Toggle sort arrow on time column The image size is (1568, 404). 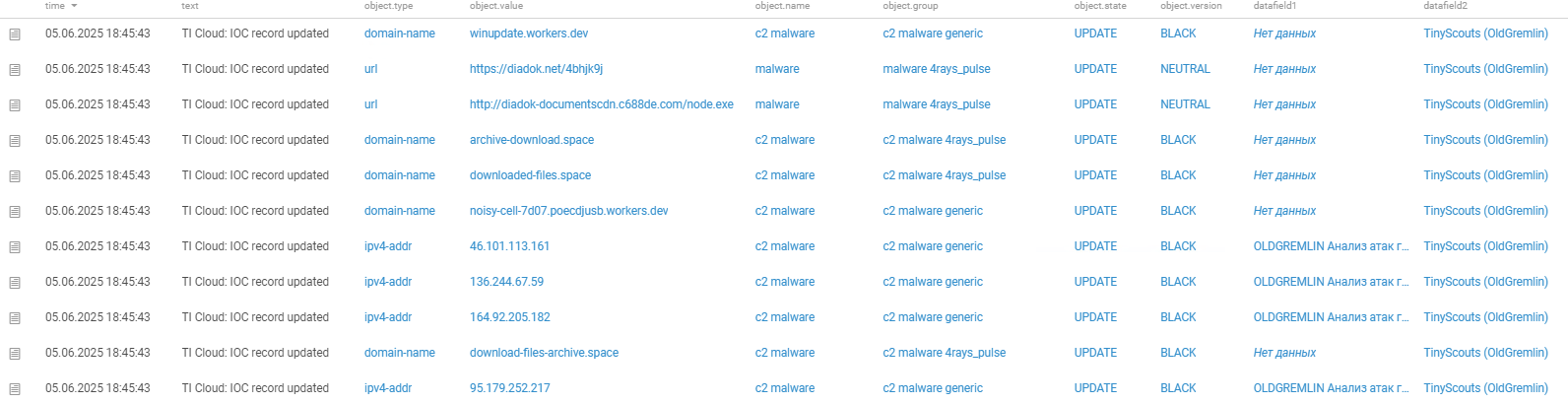tap(74, 6)
